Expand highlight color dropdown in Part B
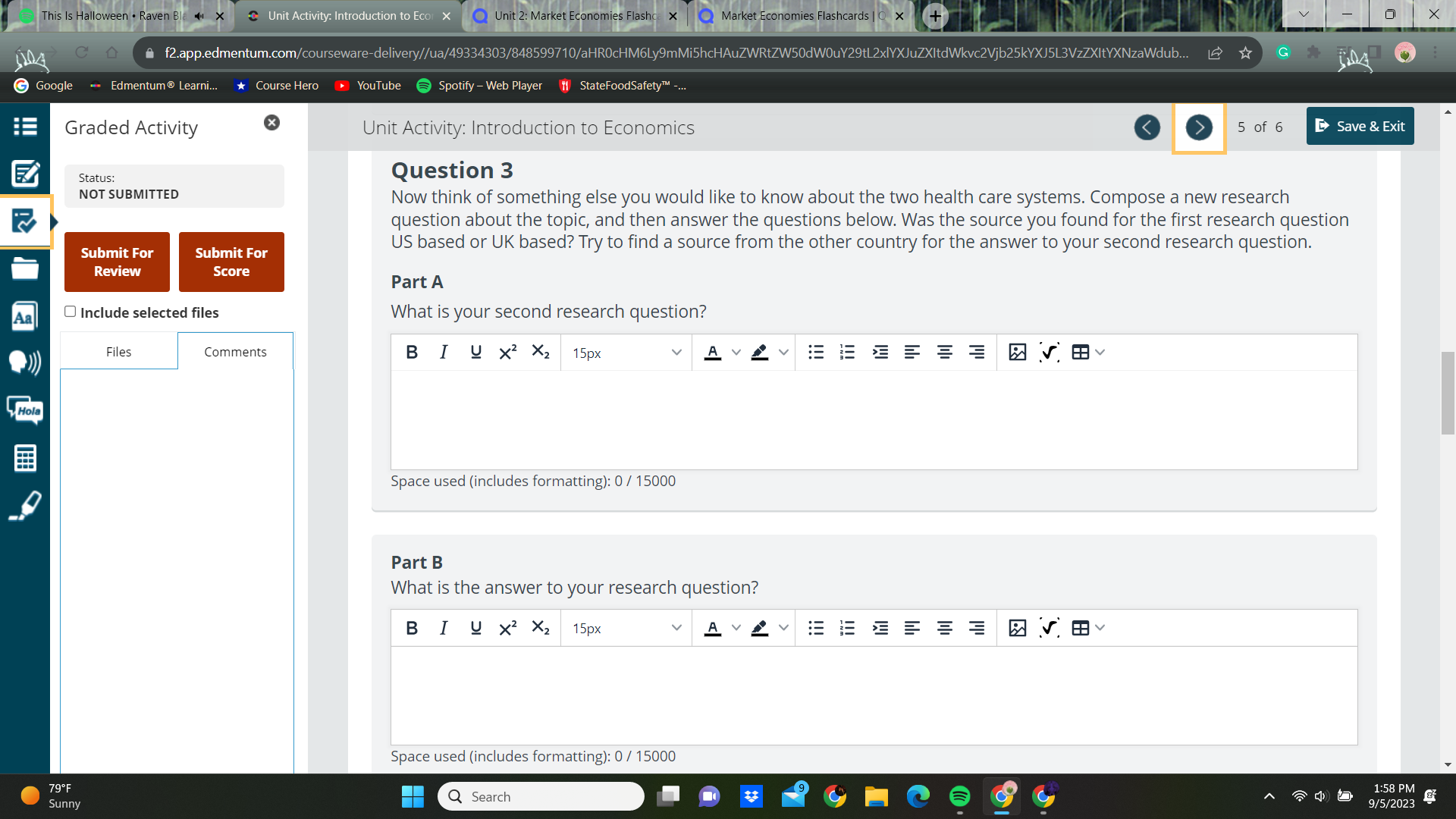Image resolution: width=1456 pixels, height=819 pixels. coord(783,628)
